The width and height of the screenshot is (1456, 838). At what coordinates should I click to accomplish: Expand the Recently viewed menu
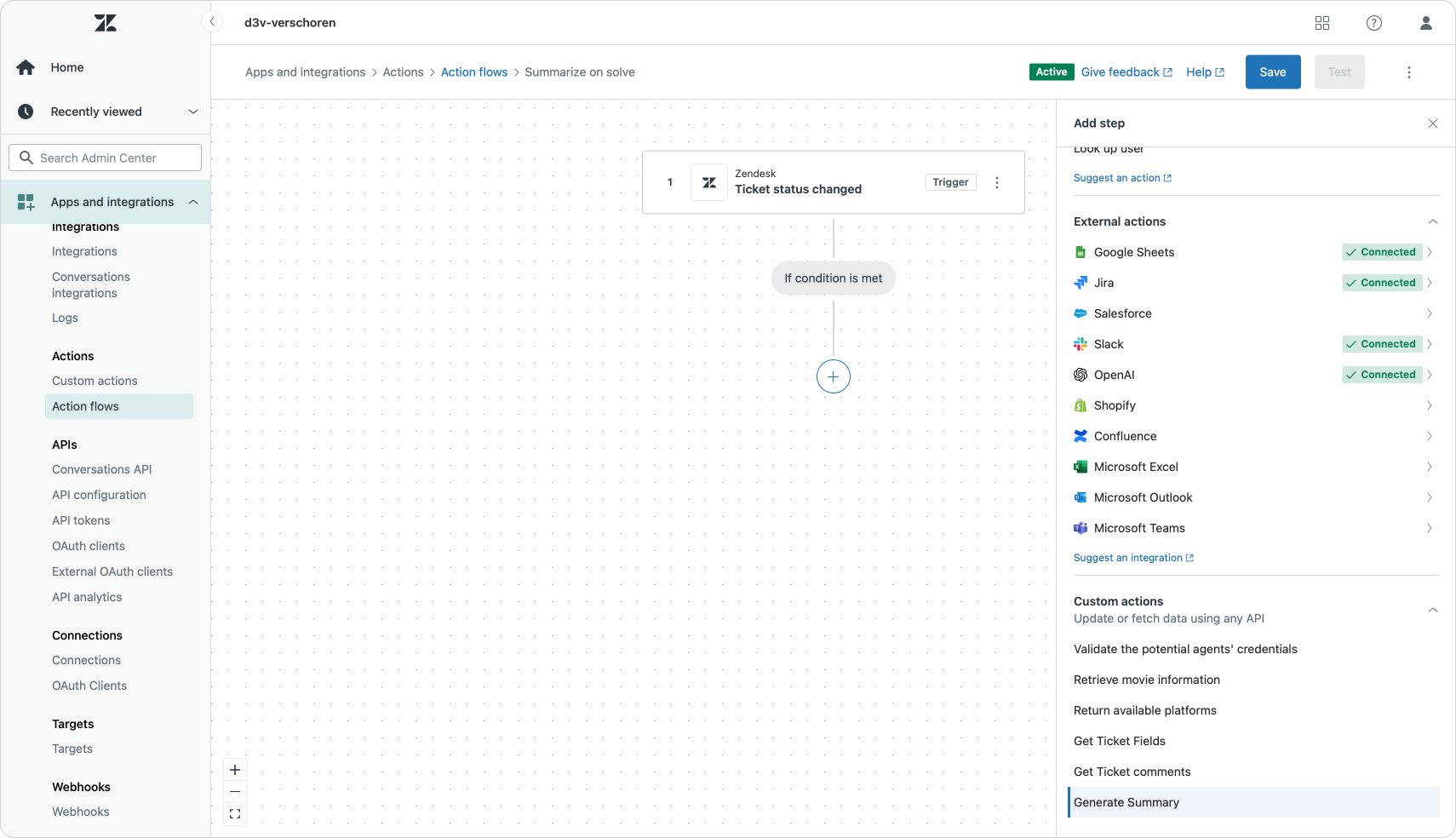192,112
